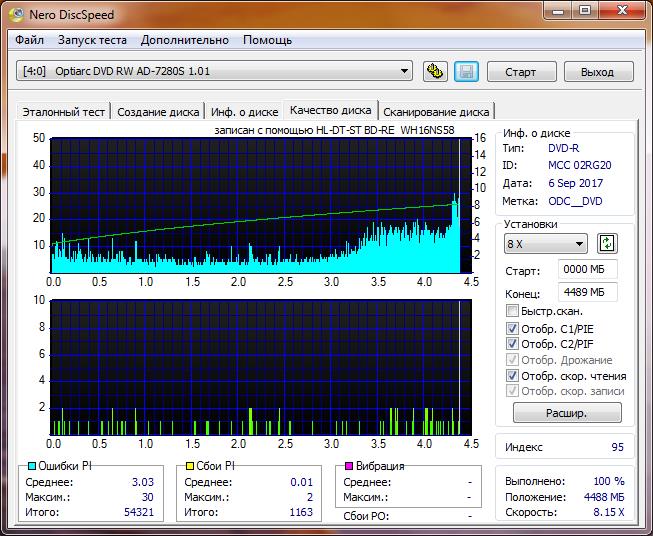
Task: Uncheck the Отобр. C1/PIE checkbox
Action: pos(513,328)
